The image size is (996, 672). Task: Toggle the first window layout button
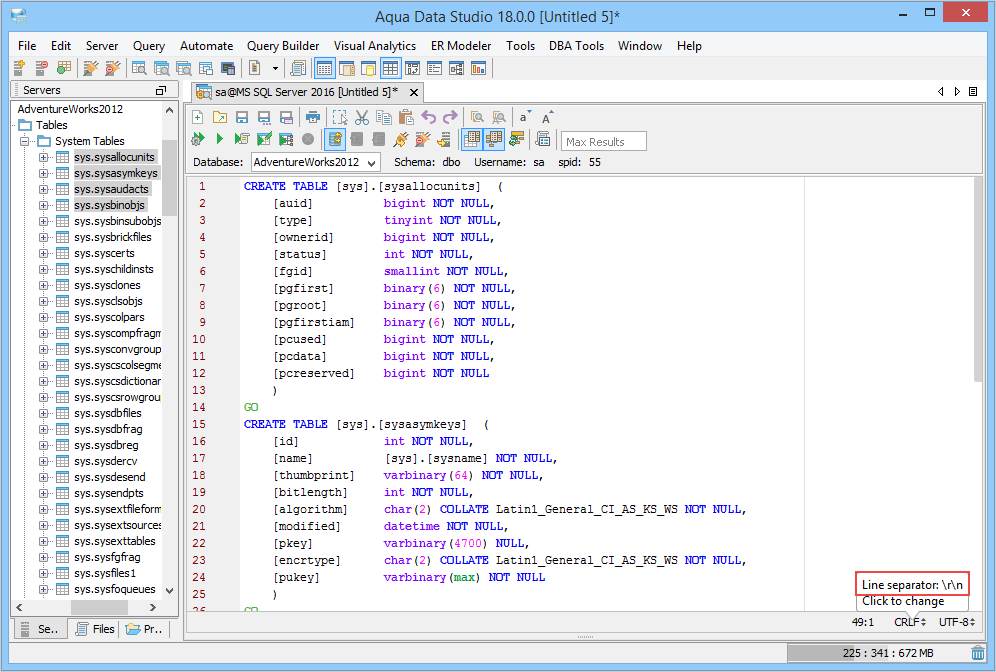click(324, 68)
